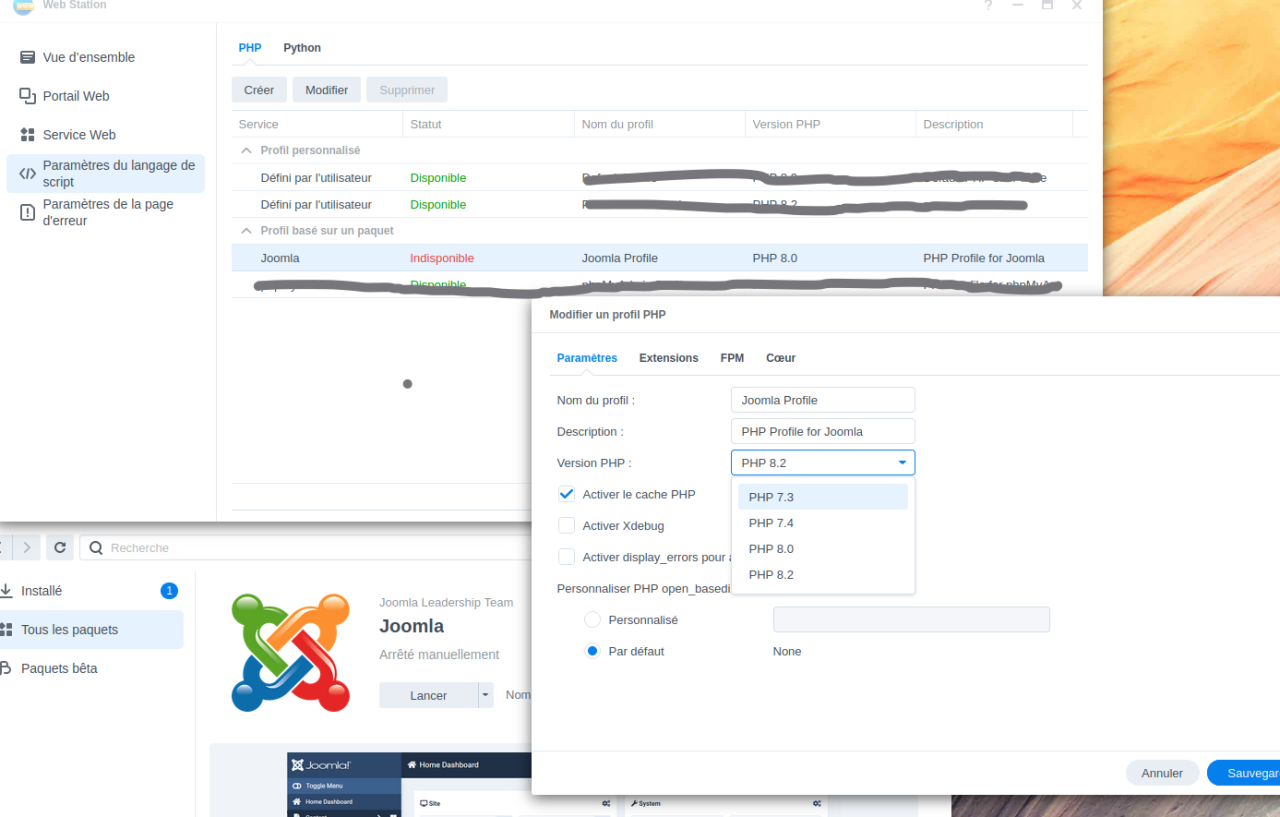Open the Extensions tab in the PHP dialog
The image size is (1280, 817).
[668, 357]
